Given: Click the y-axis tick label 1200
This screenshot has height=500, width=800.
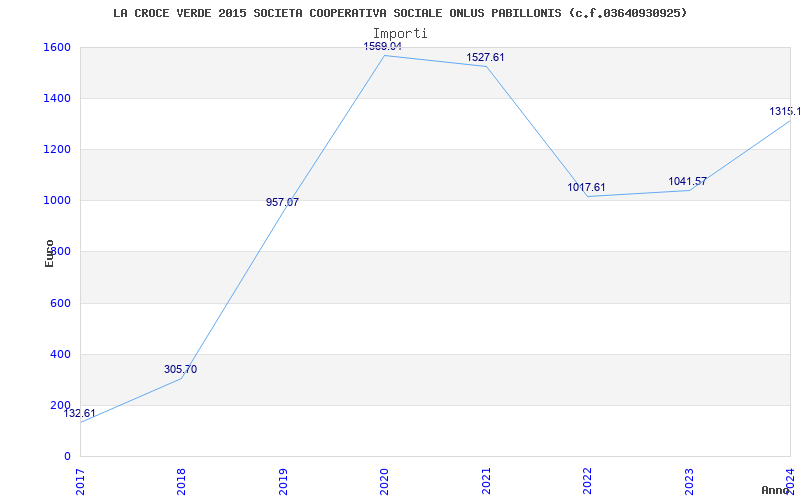Looking at the screenshot, I should (58, 149).
